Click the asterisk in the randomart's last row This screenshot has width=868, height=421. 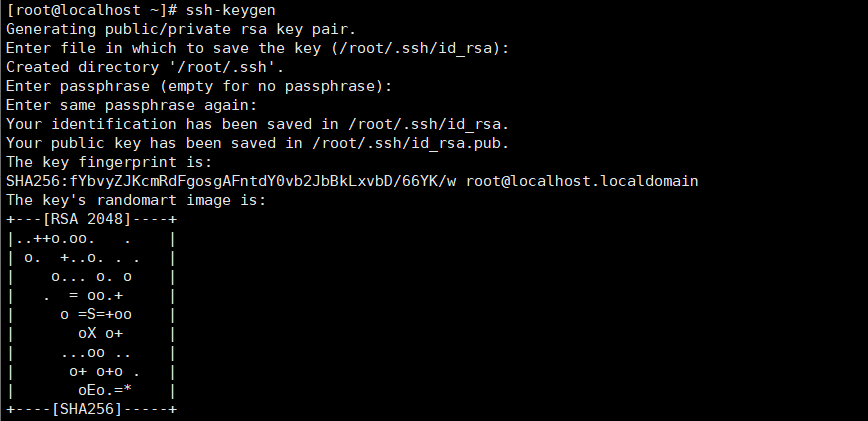[x=125, y=390]
